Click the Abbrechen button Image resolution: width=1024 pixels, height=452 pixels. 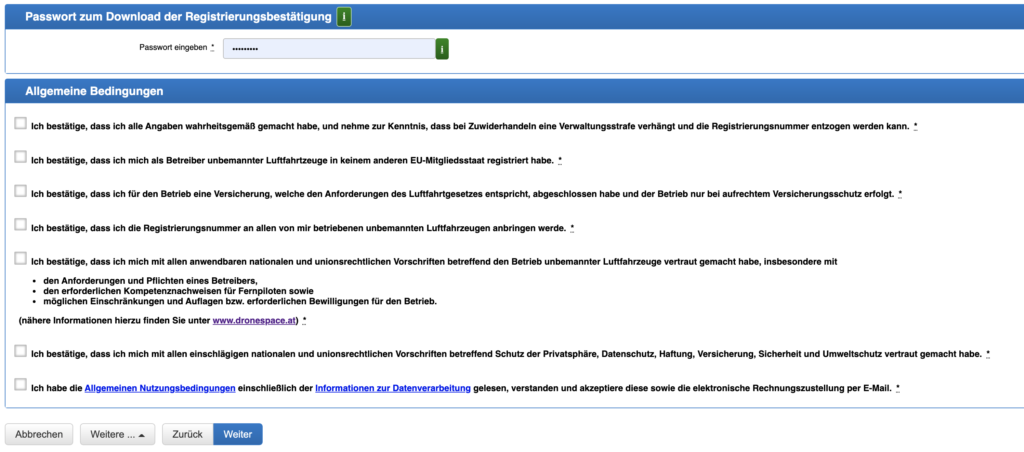pyautogui.click(x=39, y=434)
